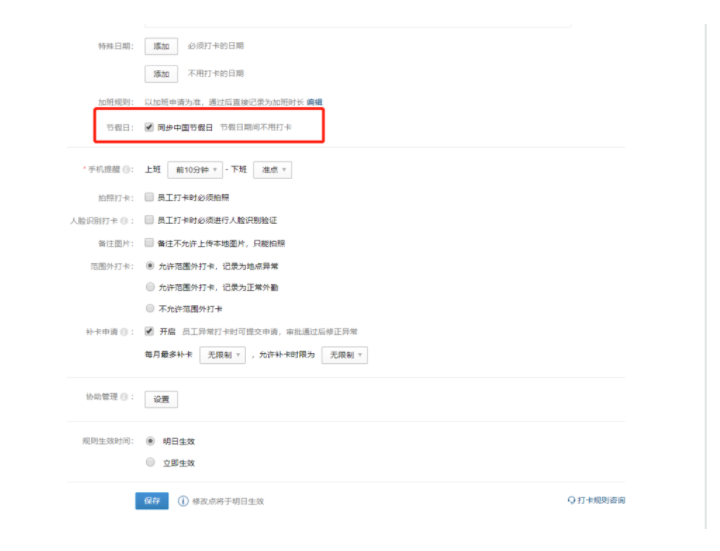Screen dimensions: 720x551
Task: Enable 必须进行人脸识别验证 checkbox
Action: click(149, 220)
